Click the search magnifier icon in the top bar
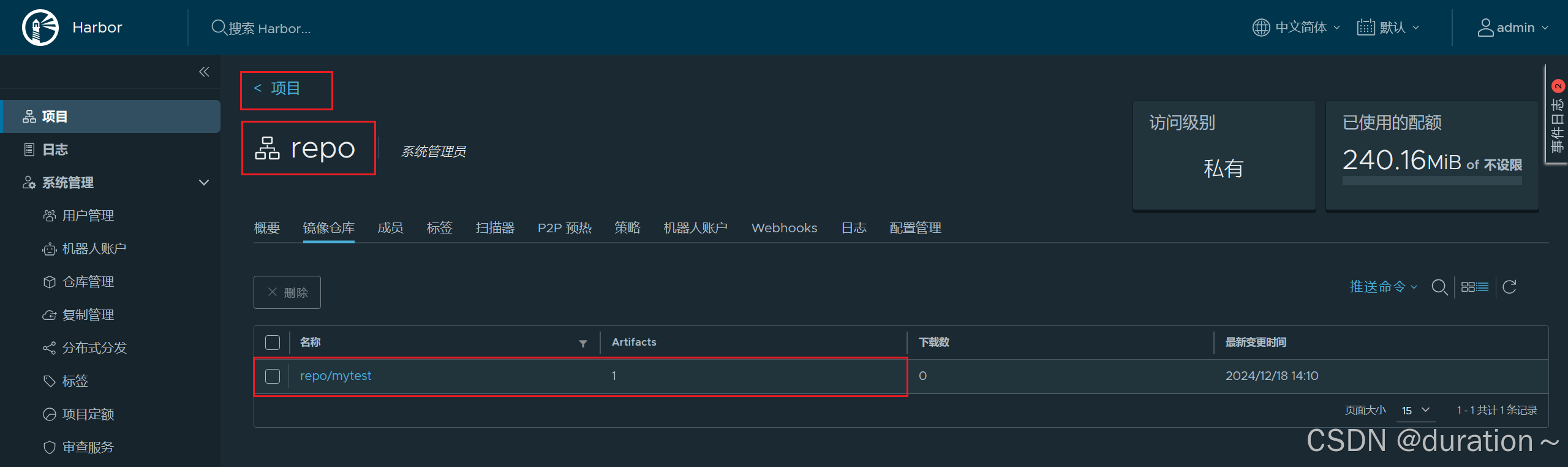1568x467 pixels. 219,28
